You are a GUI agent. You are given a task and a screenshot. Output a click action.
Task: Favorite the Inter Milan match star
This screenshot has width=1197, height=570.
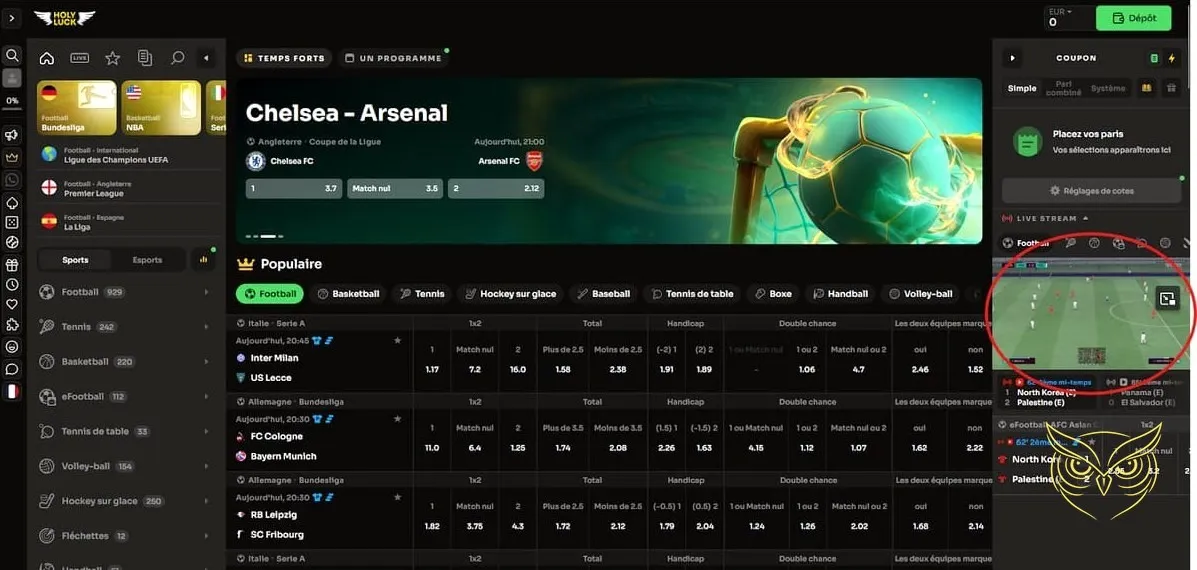(397, 341)
